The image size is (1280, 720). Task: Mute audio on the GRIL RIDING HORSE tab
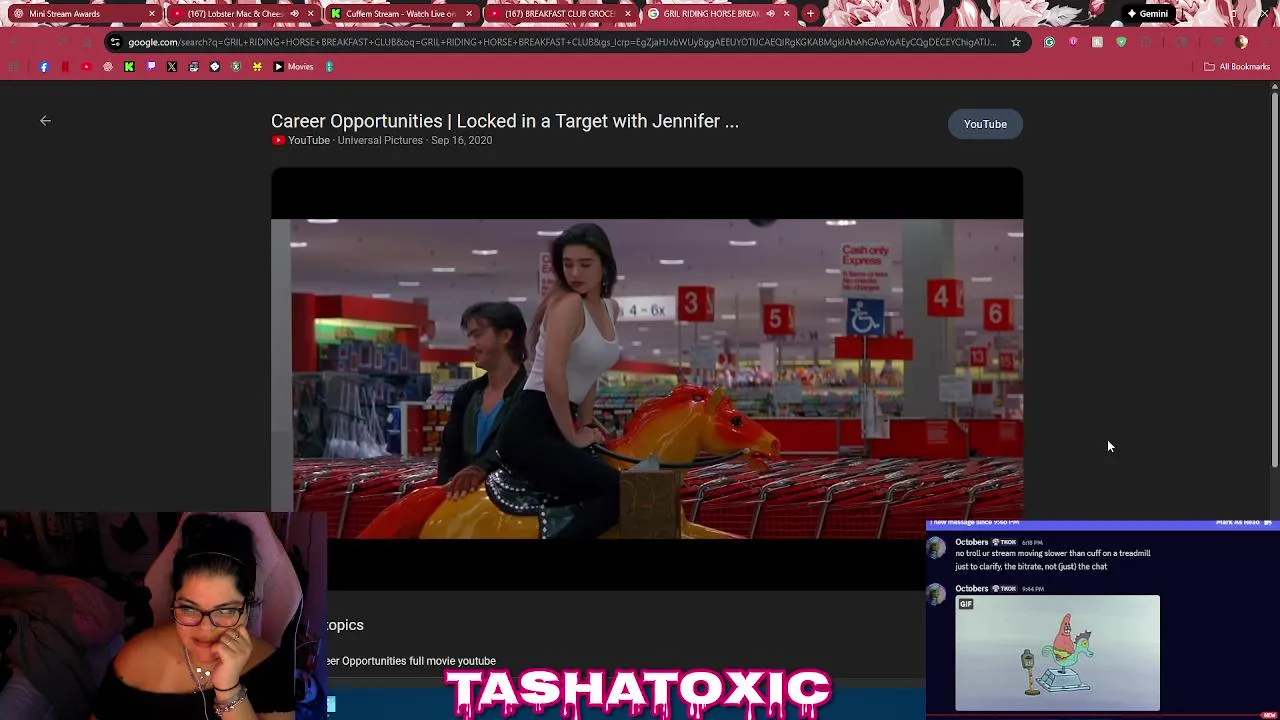coord(770,14)
